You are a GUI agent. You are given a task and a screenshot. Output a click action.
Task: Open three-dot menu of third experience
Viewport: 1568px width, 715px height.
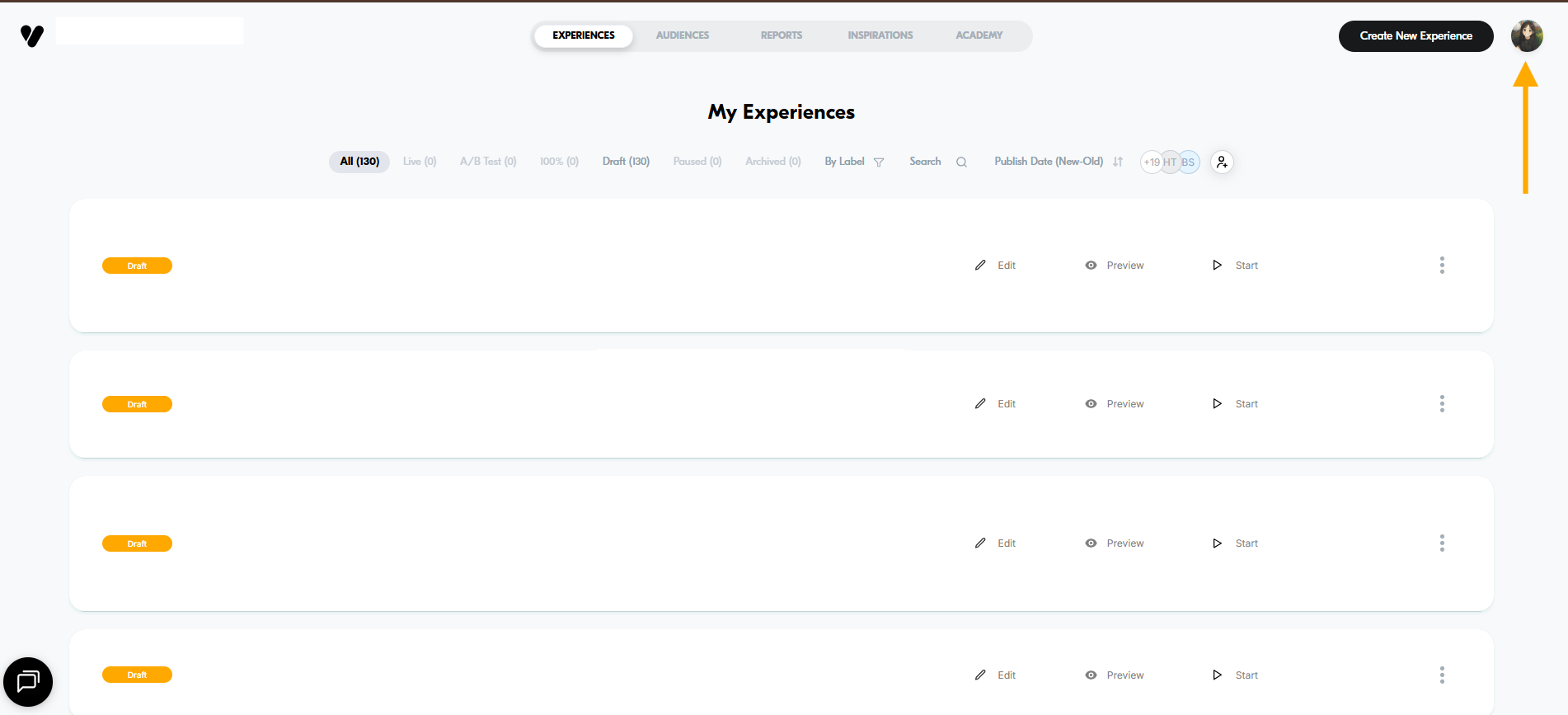(1442, 543)
